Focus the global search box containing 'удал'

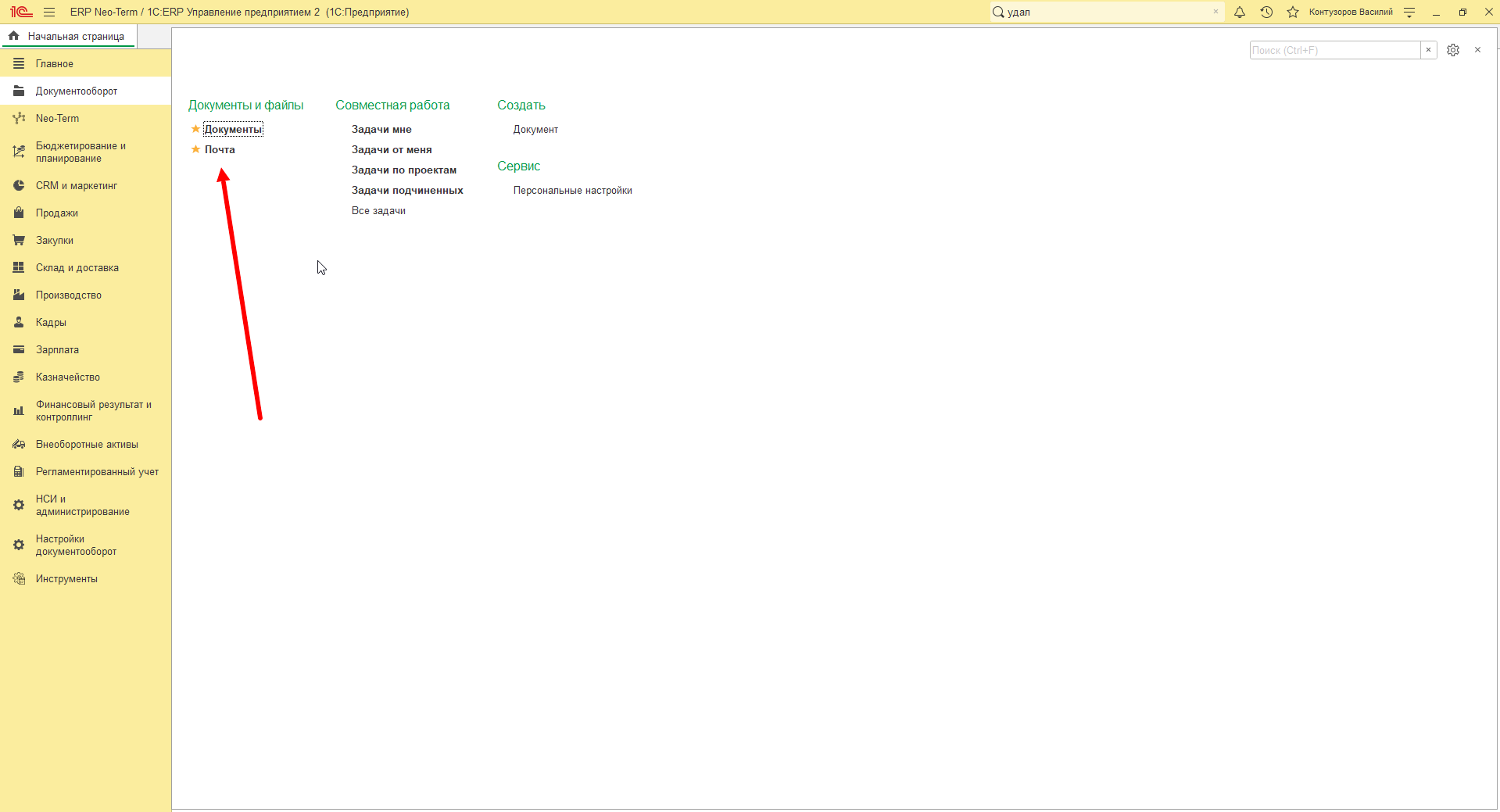tap(1107, 12)
